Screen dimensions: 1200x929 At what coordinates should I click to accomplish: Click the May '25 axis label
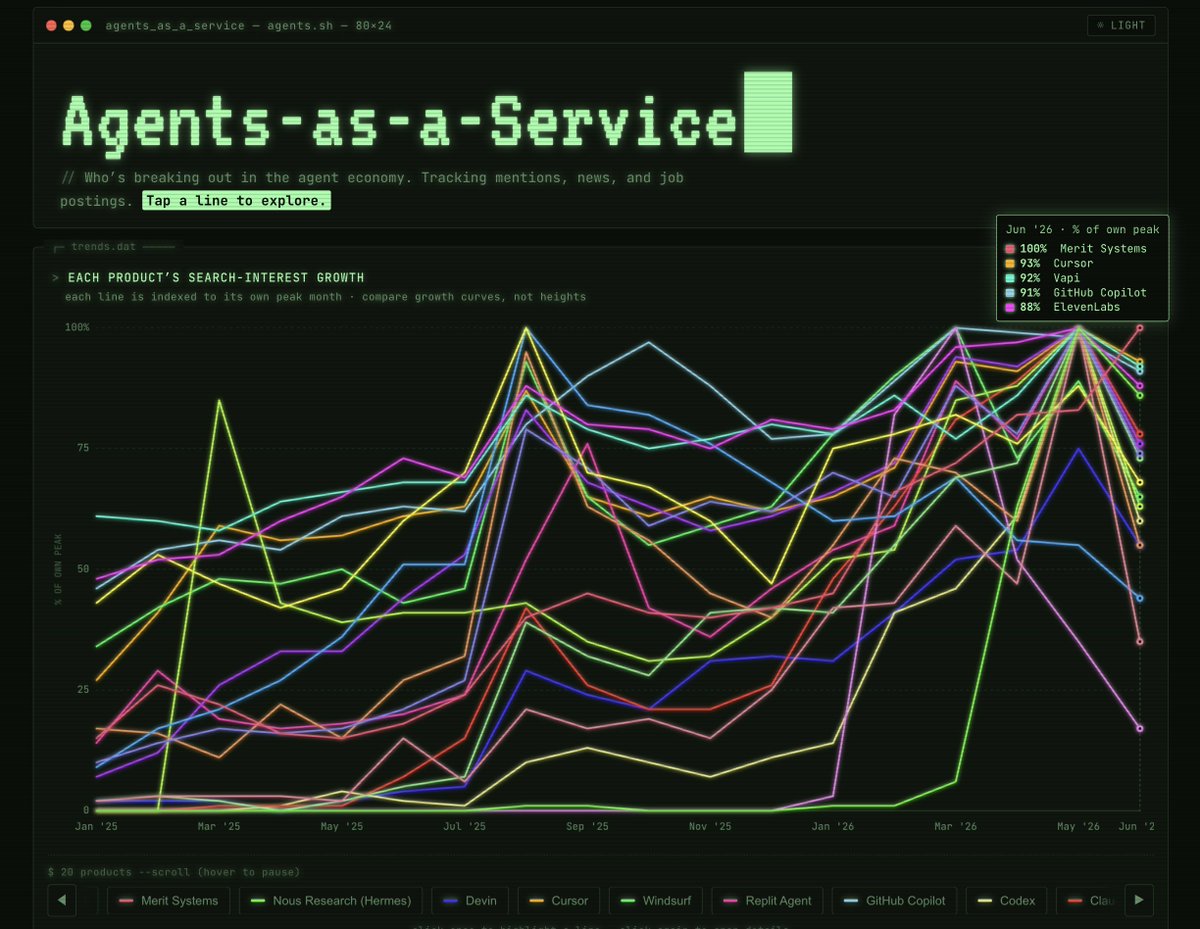[x=342, y=827]
